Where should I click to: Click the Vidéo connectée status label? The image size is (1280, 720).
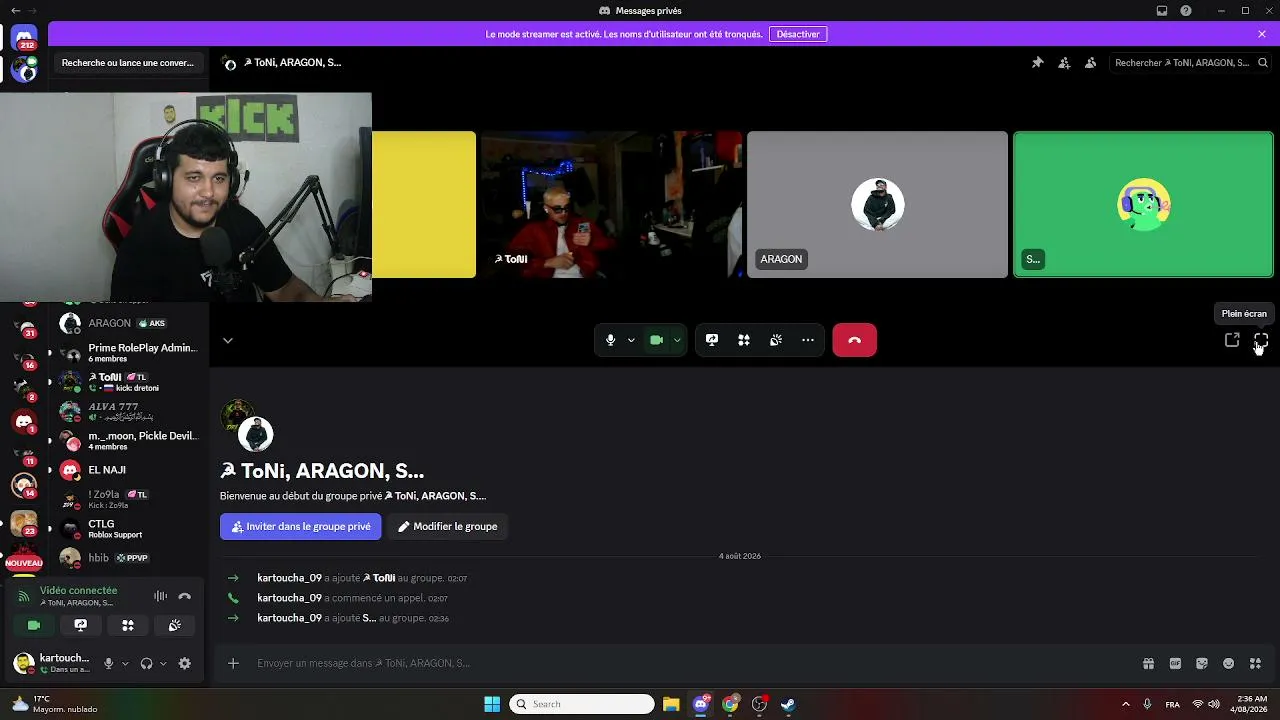pyautogui.click(x=78, y=590)
